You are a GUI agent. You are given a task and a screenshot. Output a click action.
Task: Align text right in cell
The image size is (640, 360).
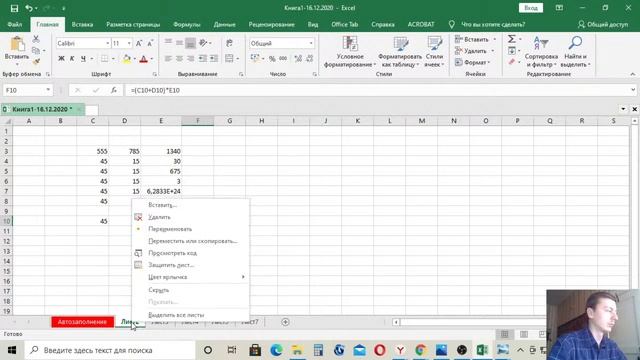click(190, 59)
